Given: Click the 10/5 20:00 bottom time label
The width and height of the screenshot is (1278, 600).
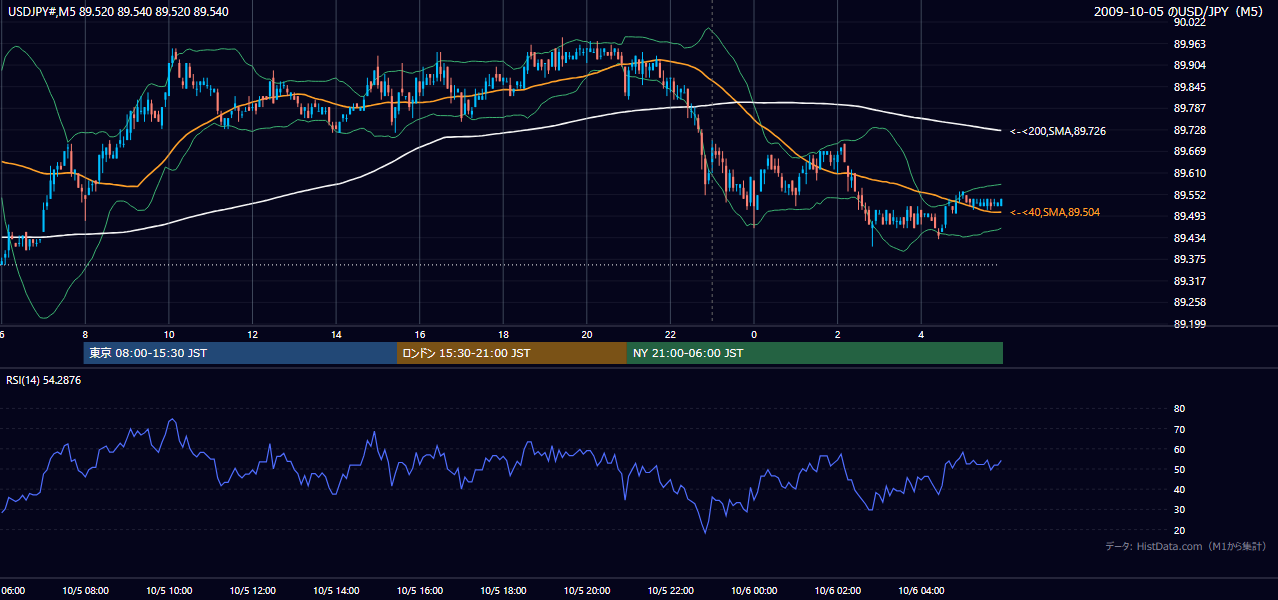Looking at the screenshot, I should click(587, 590).
